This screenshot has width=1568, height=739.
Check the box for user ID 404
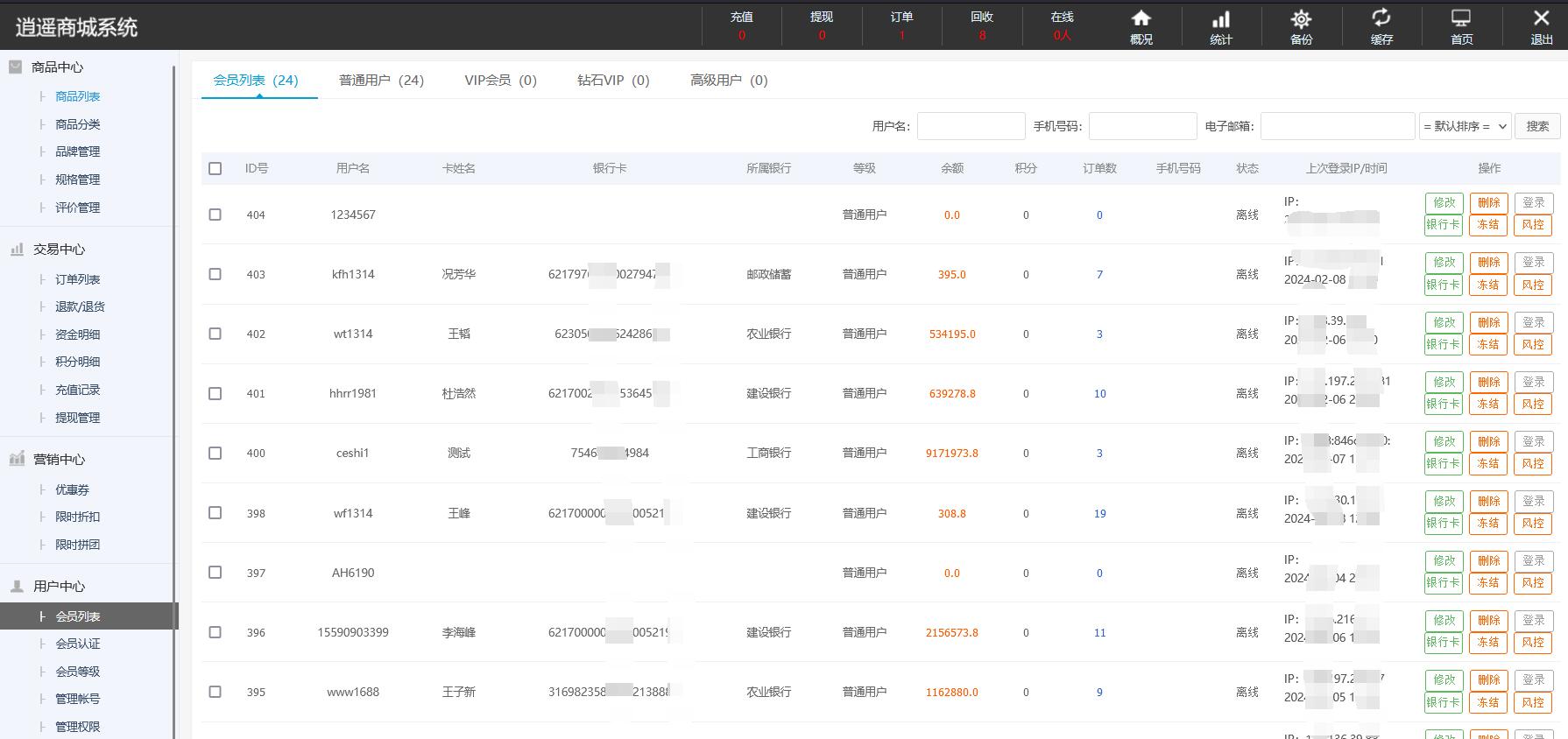[x=215, y=215]
